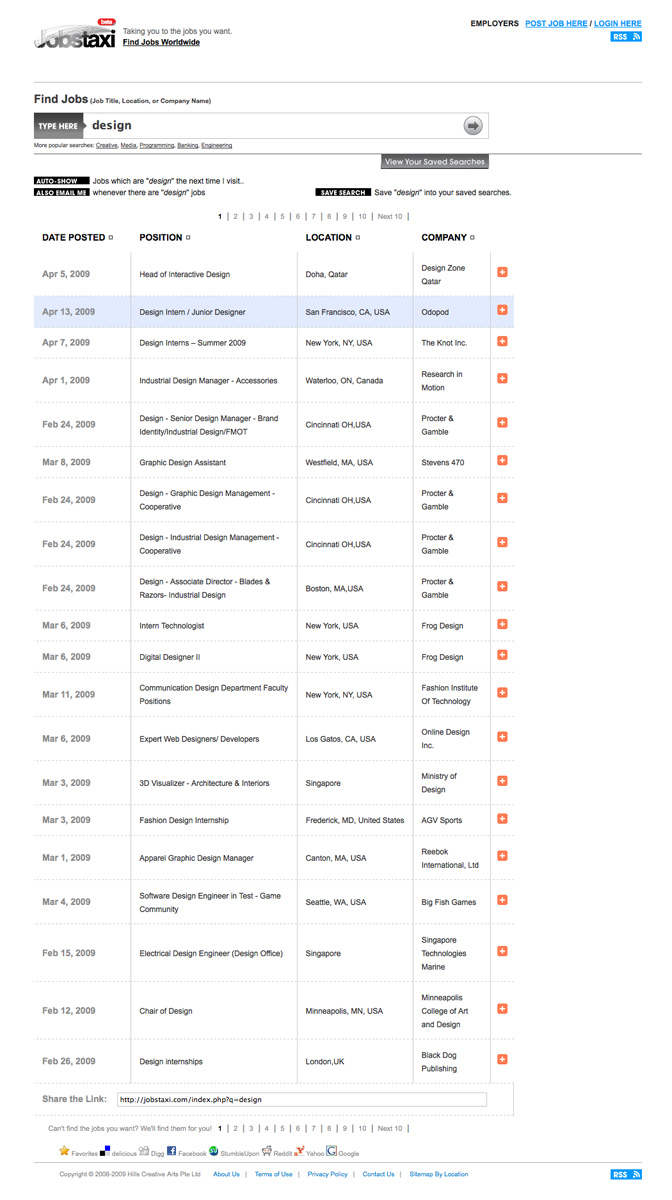Add to Favorites star icon
Screen dimensions: 672x1200
[x=64, y=1151]
